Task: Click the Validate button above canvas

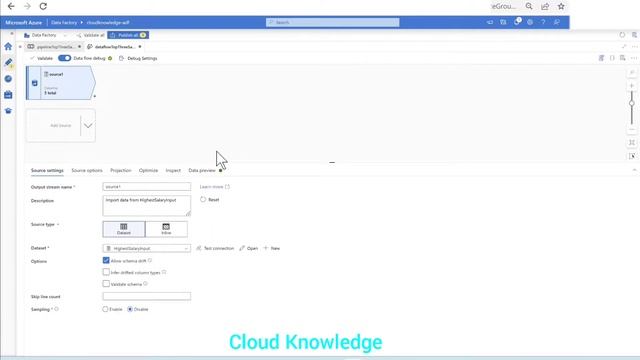Action: click(x=41, y=58)
